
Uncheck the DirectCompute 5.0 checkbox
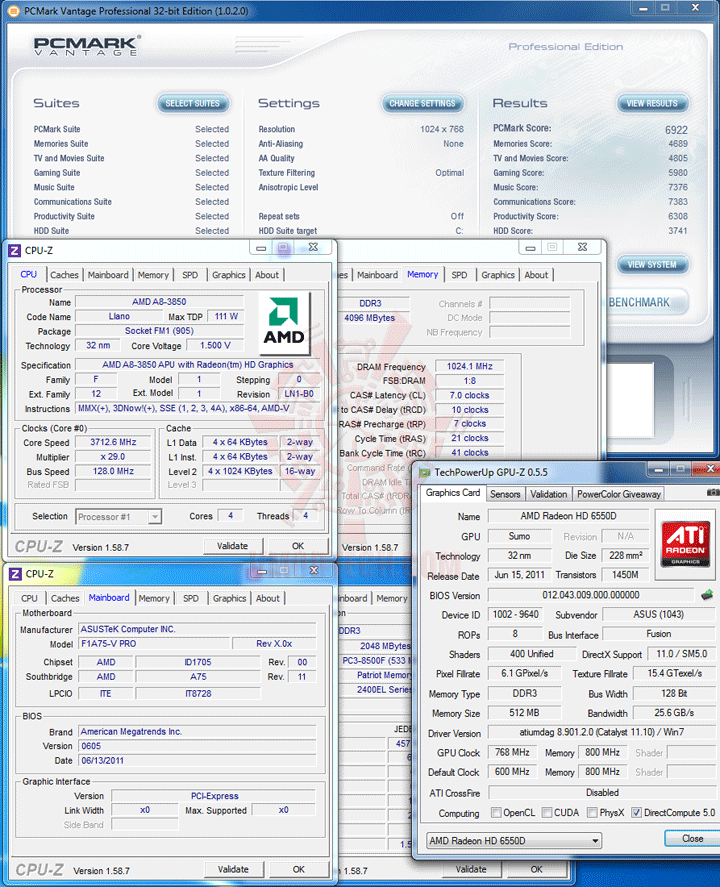point(636,812)
